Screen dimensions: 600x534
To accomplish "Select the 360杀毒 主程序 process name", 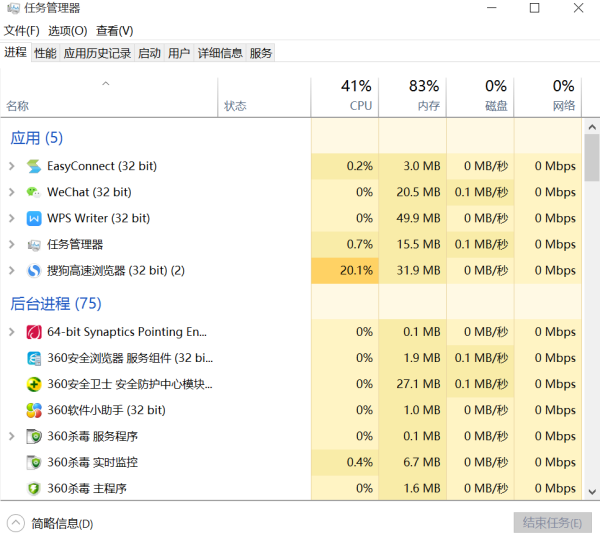I will pyautogui.click(x=86, y=488).
